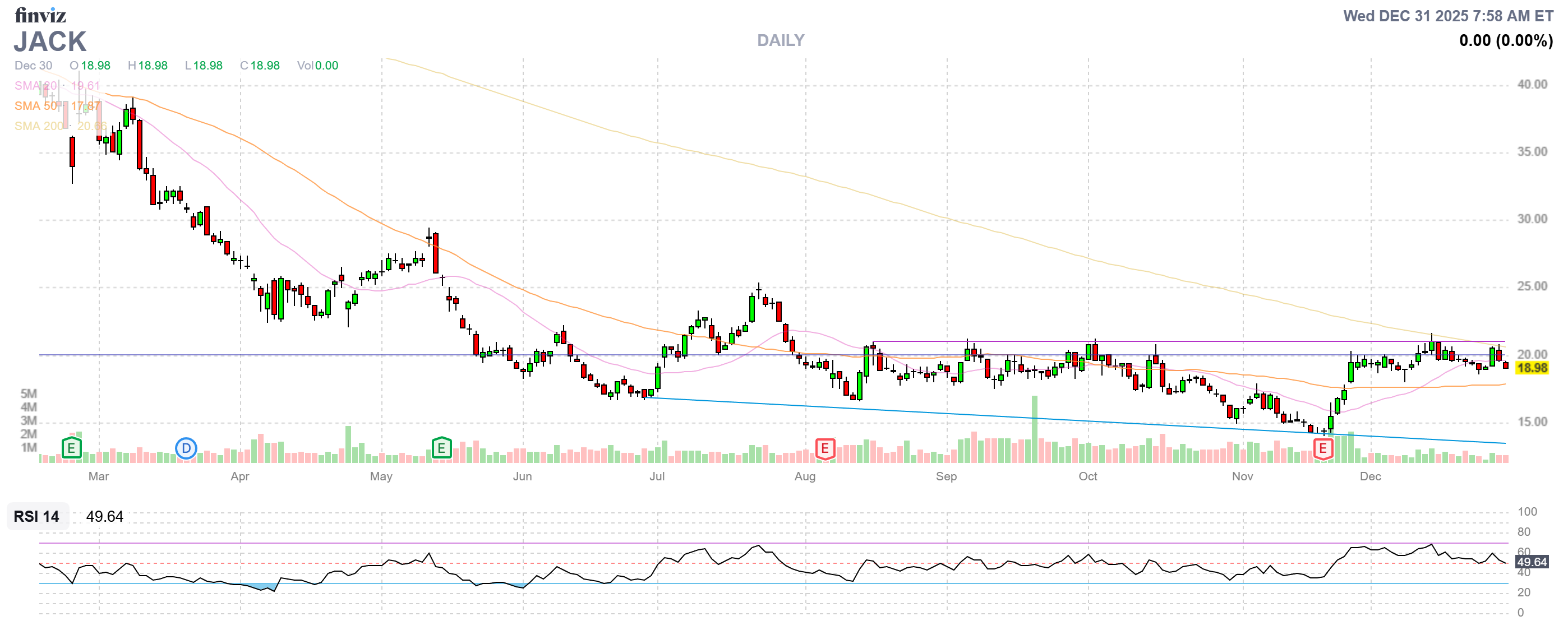Screen dimensions: 1568x630
Task: Click the green earnings marker near March
Action: tap(71, 449)
